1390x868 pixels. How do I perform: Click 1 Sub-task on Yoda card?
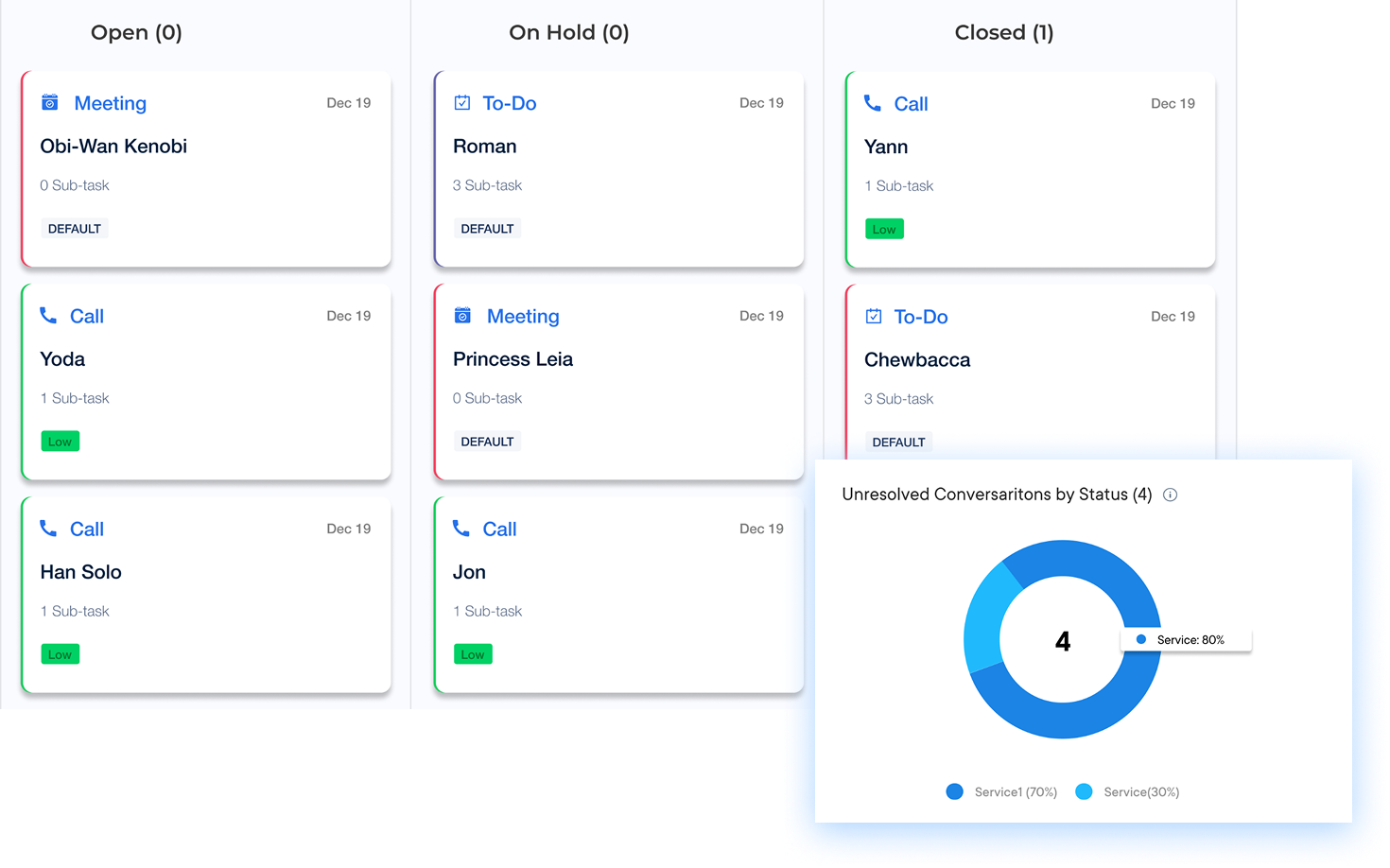pos(75,398)
